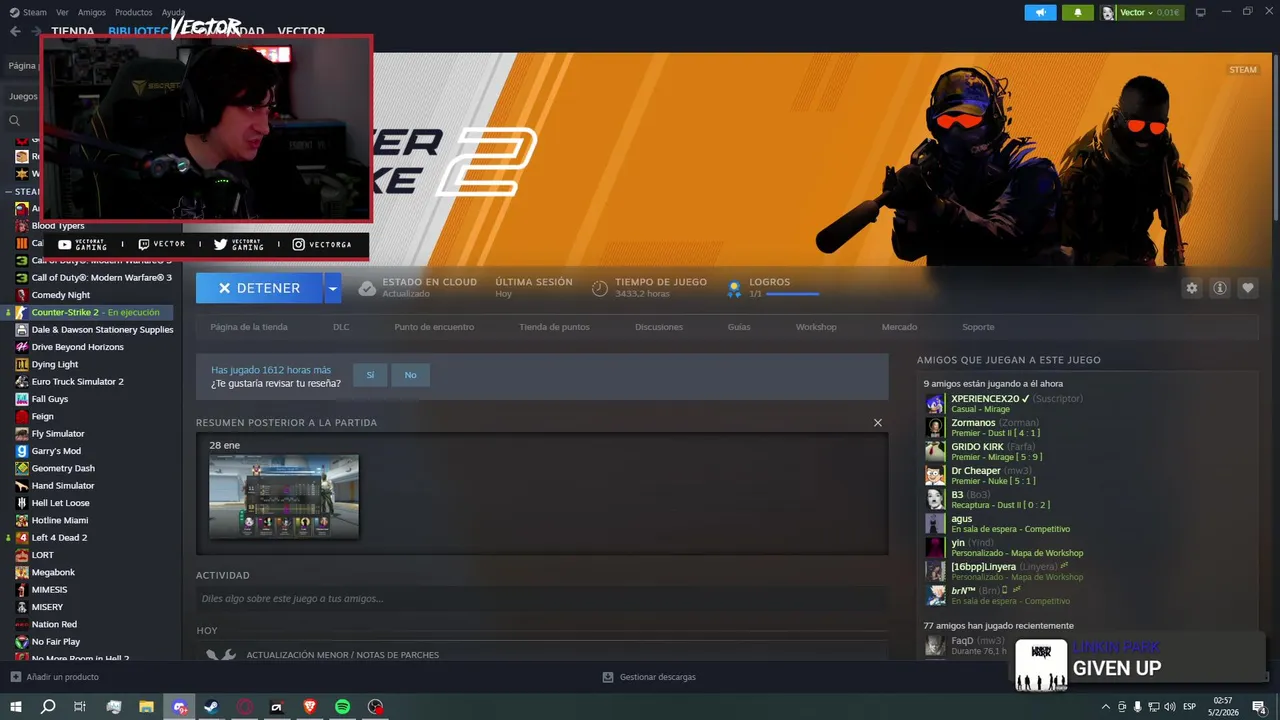This screenshot has height=720, width=1280.
Task: Click XPERIENCEX20's friend avatar
Action: (x=935, y=404)
